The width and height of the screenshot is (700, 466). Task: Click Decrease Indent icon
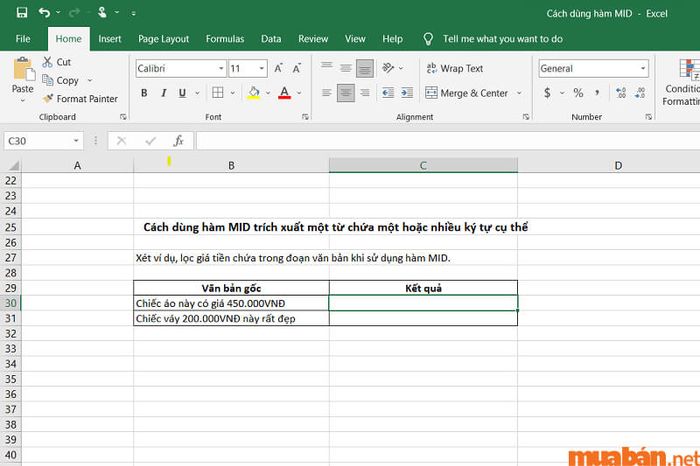point(388,93)
